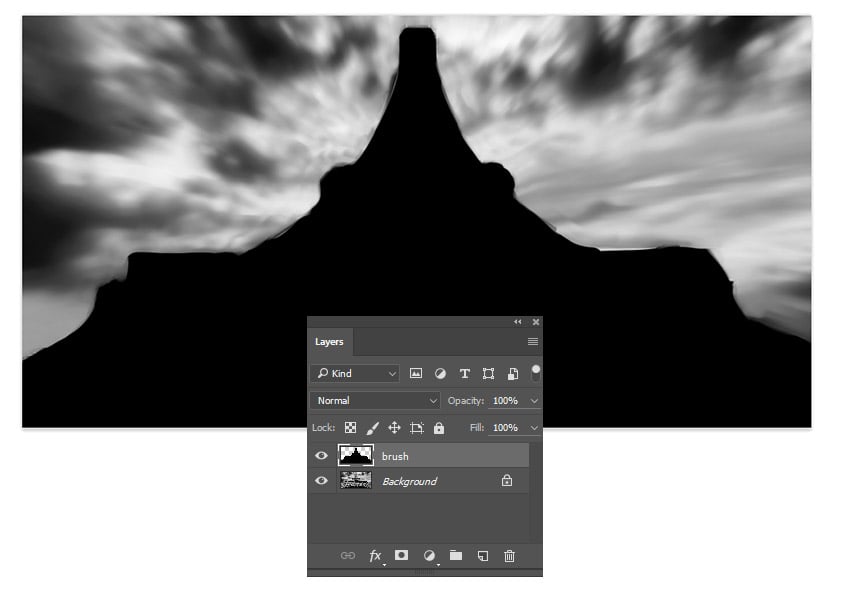Add a layer mask to brush layer
Viewport: 850px width, 592px height.
402,555
